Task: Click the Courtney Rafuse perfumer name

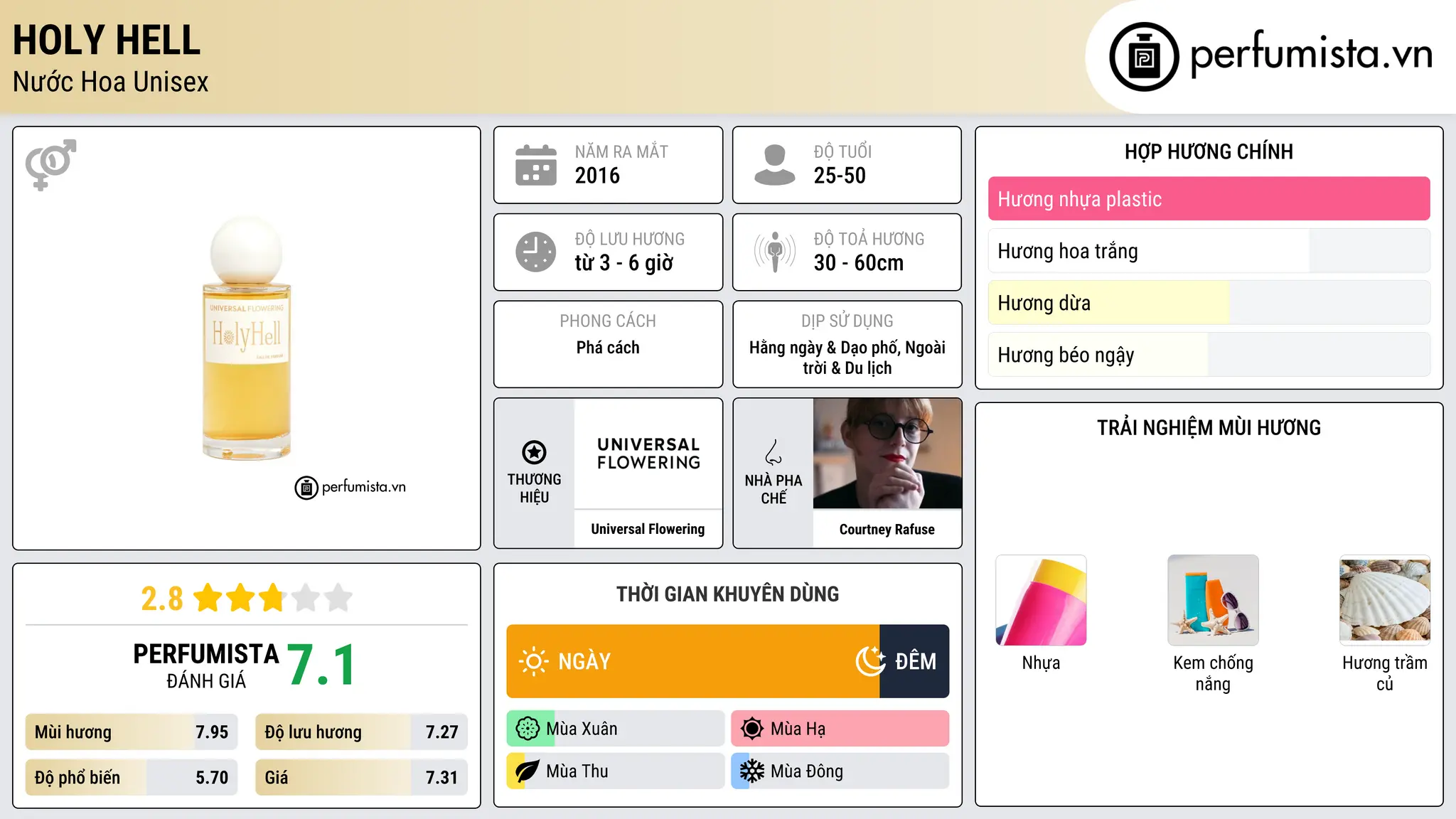Action: tap(887, 530)
